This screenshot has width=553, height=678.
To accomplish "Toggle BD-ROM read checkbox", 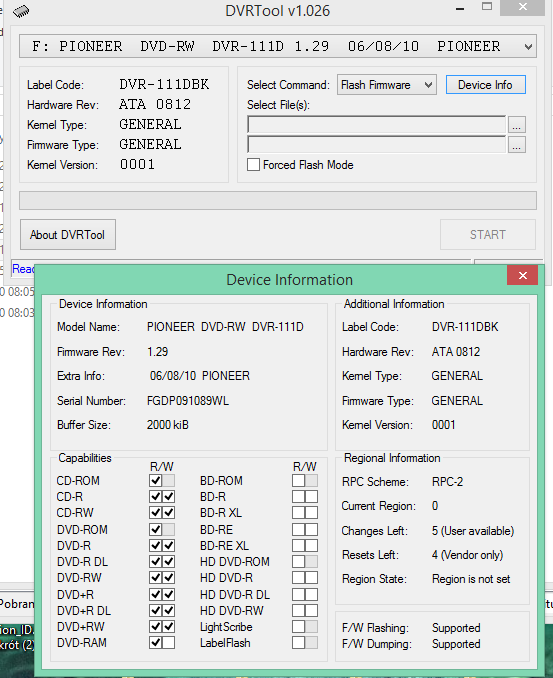I will [x=298, y=480].
